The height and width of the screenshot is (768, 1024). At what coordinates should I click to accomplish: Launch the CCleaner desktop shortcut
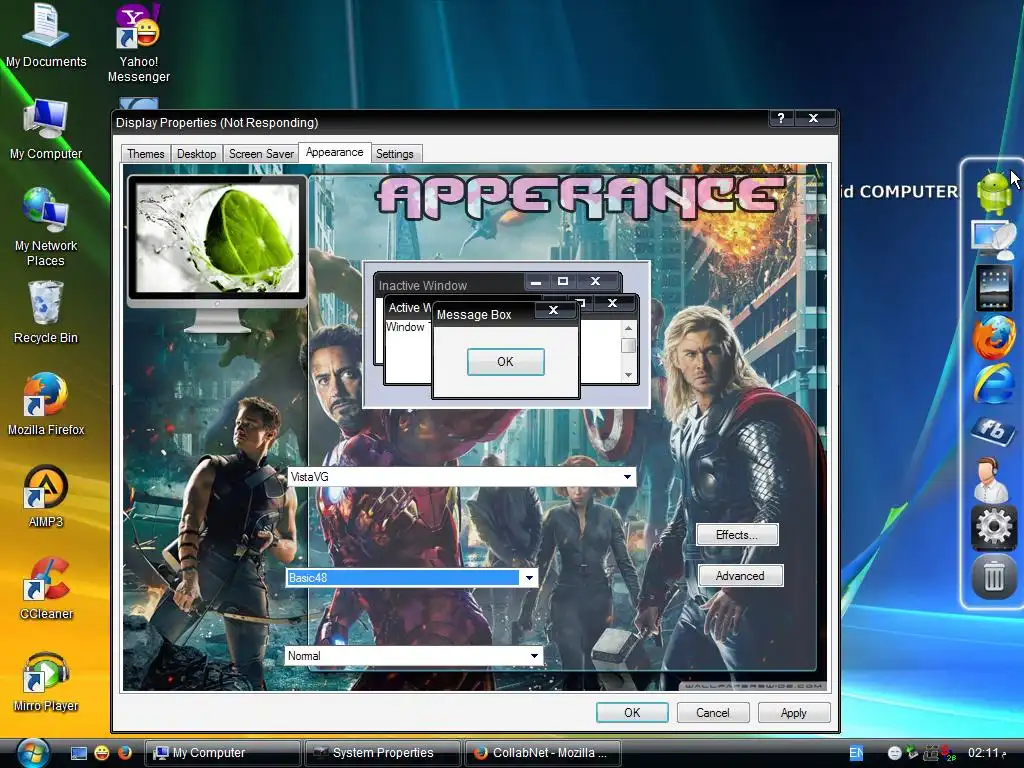[x=46, y=588]
